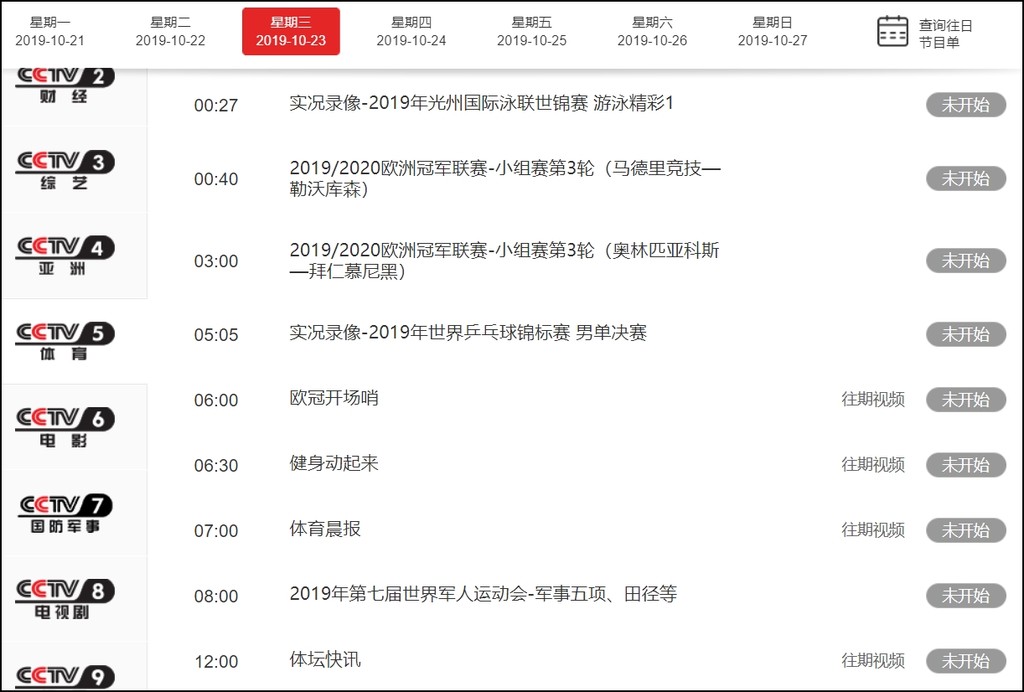Click 未开始 button for 体坛快讯 at 12:00

965,661
